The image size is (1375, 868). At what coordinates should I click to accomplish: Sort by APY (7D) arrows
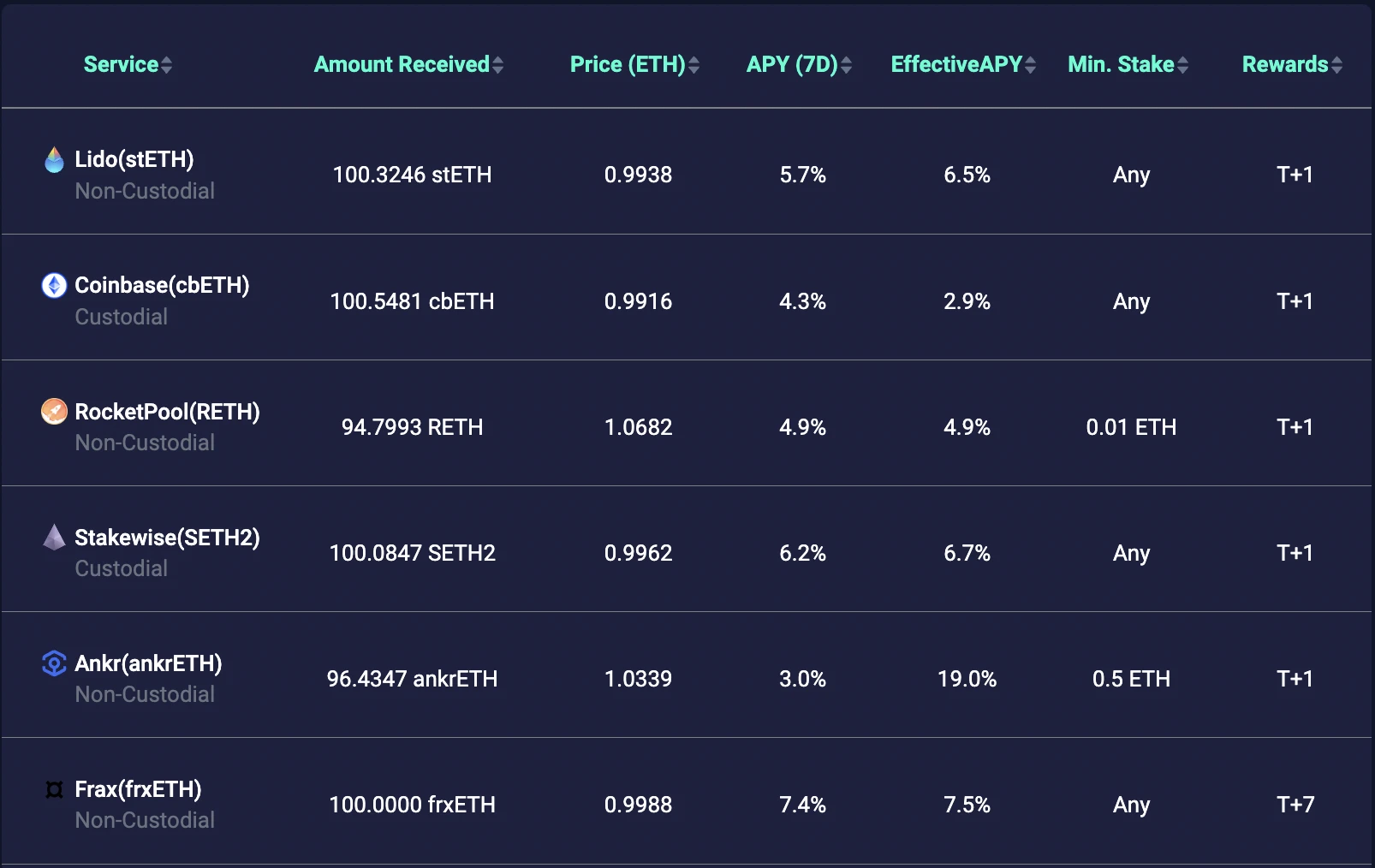point(847,65)
